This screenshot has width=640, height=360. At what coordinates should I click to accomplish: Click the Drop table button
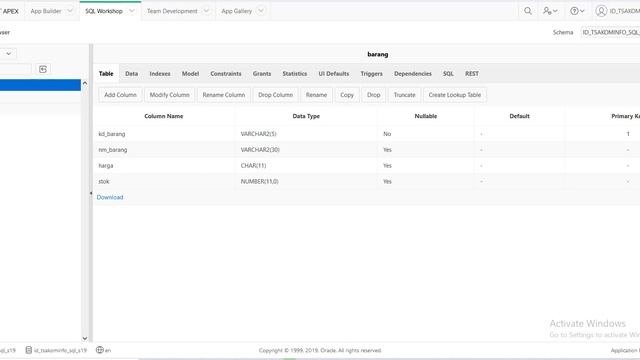click(373, 95)
